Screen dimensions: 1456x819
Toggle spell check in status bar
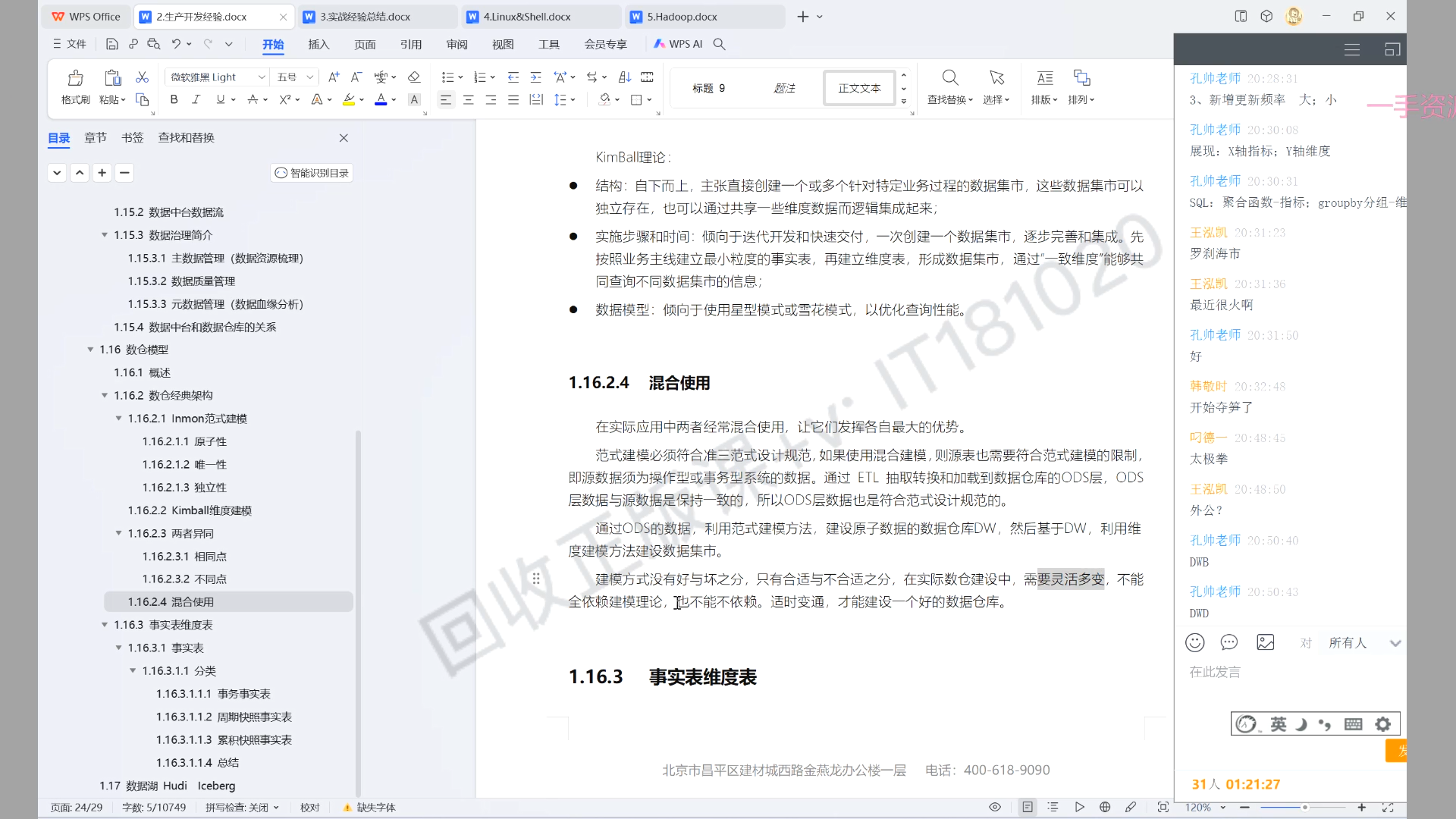[242, 808]
